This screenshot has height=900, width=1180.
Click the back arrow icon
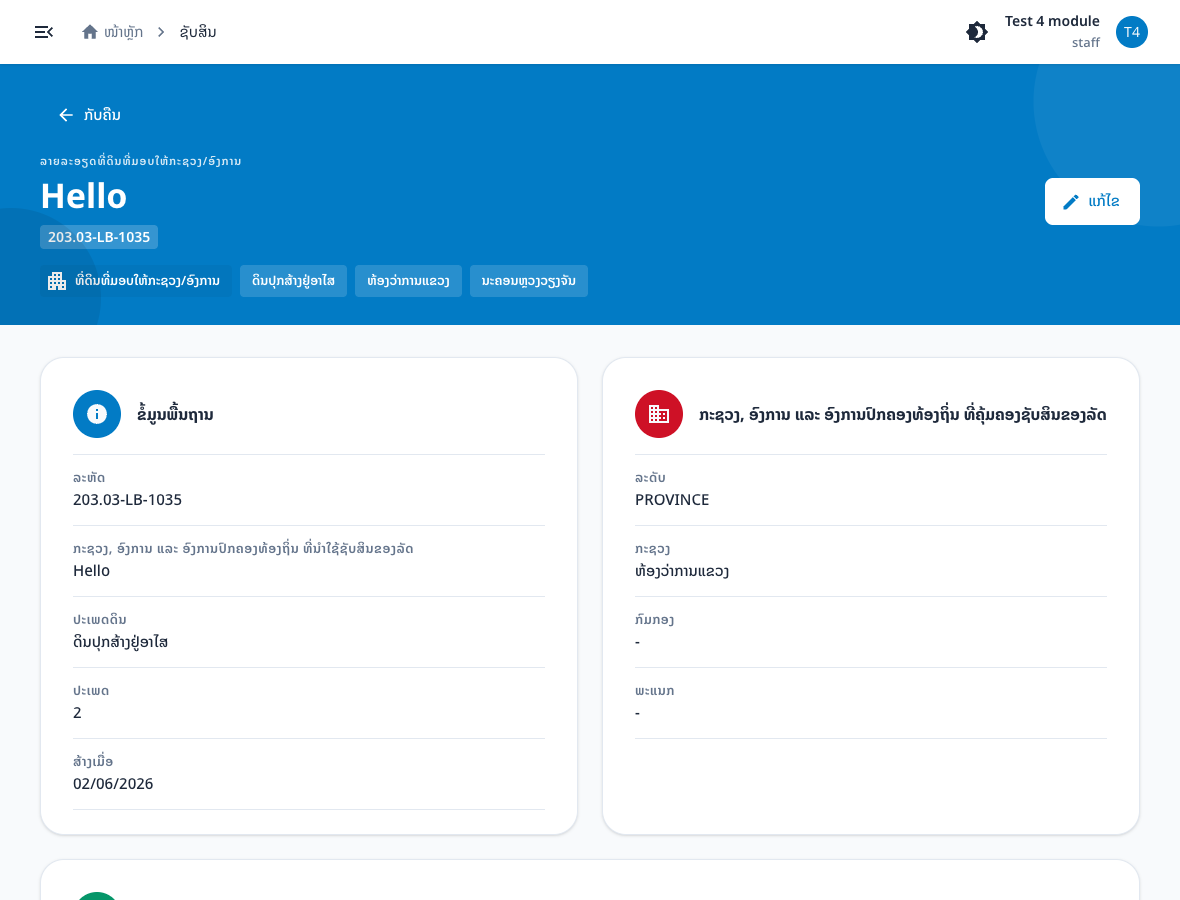coord(65,114)
